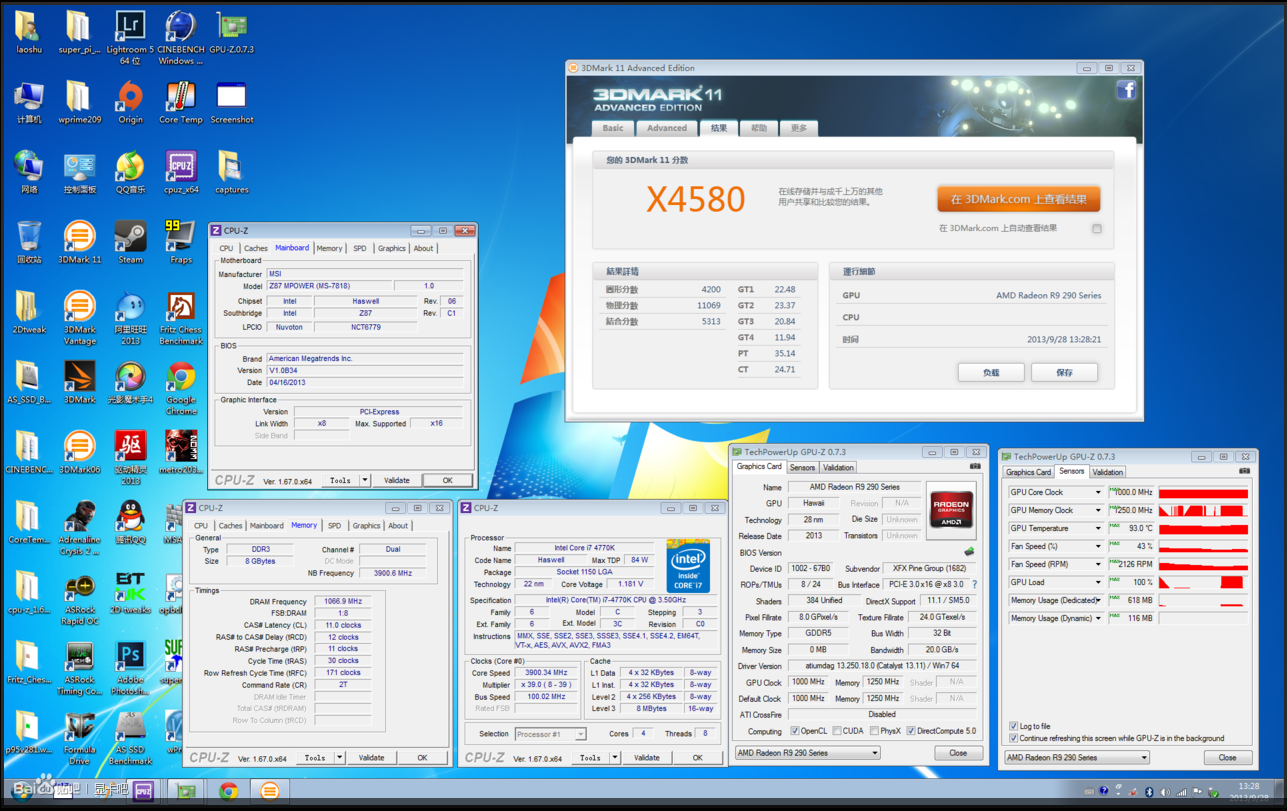
Task: Click the orange view results on 3DMark.com button
Action: 1018,199
